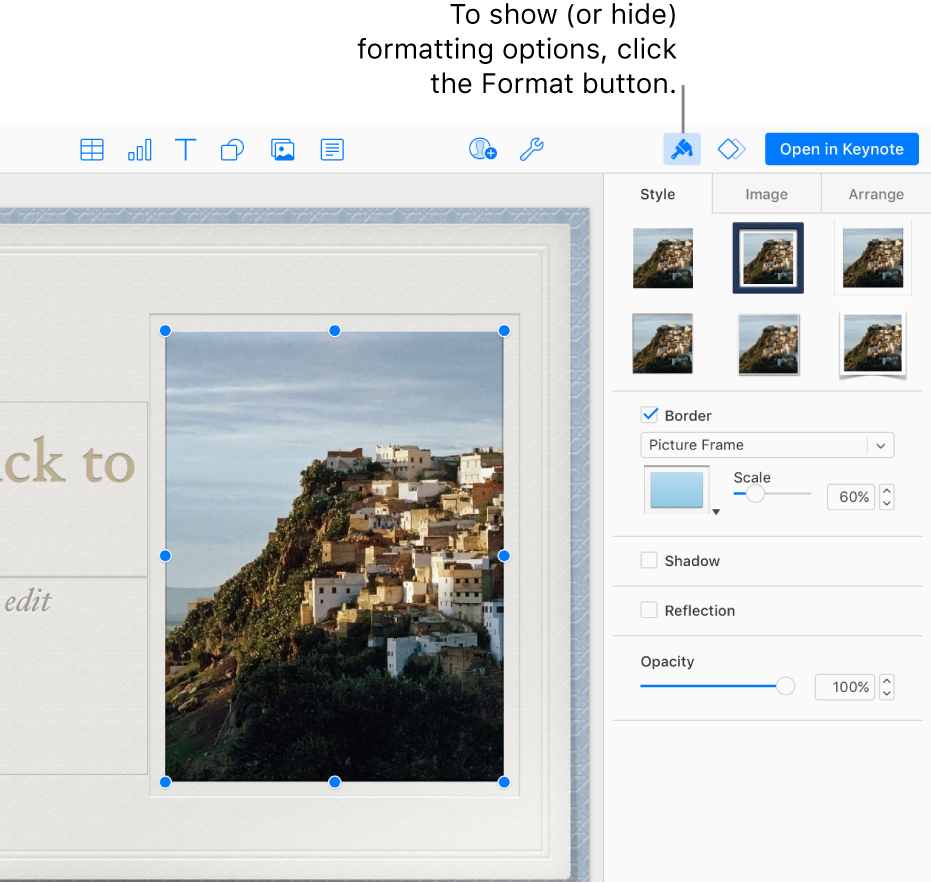The image size is (931, 883).
Task: Switch to the Image tab
Action: pyautogui.click(x=766, y=195)
